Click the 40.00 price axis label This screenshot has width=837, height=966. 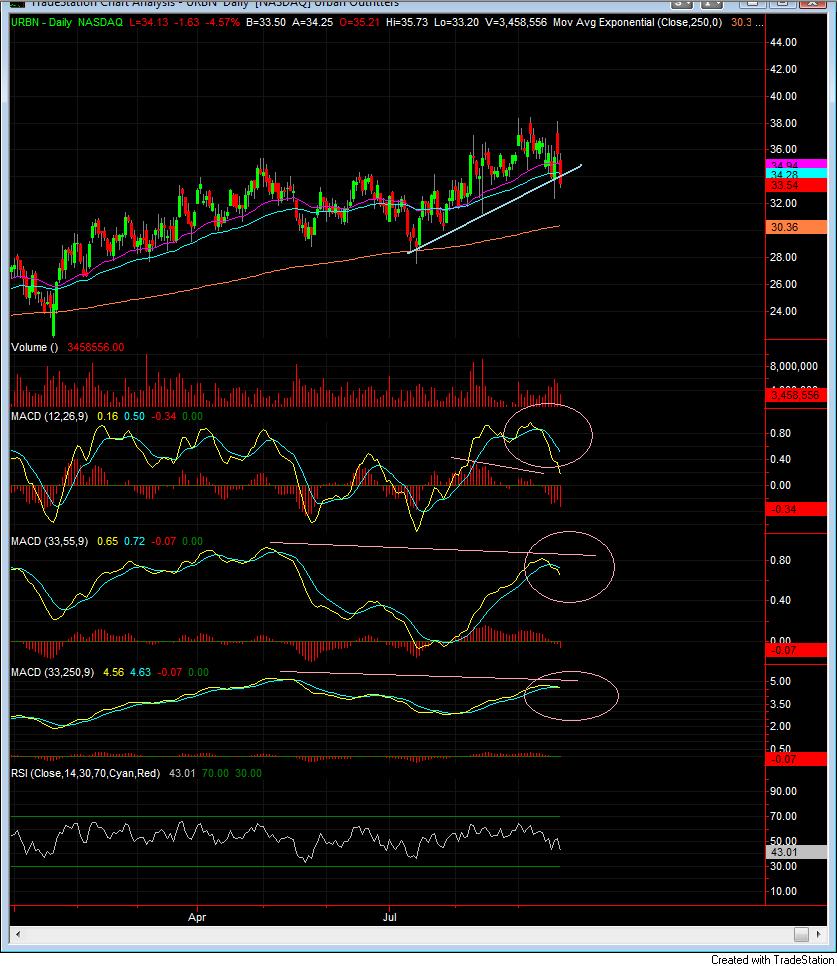(x=783, y=96)
